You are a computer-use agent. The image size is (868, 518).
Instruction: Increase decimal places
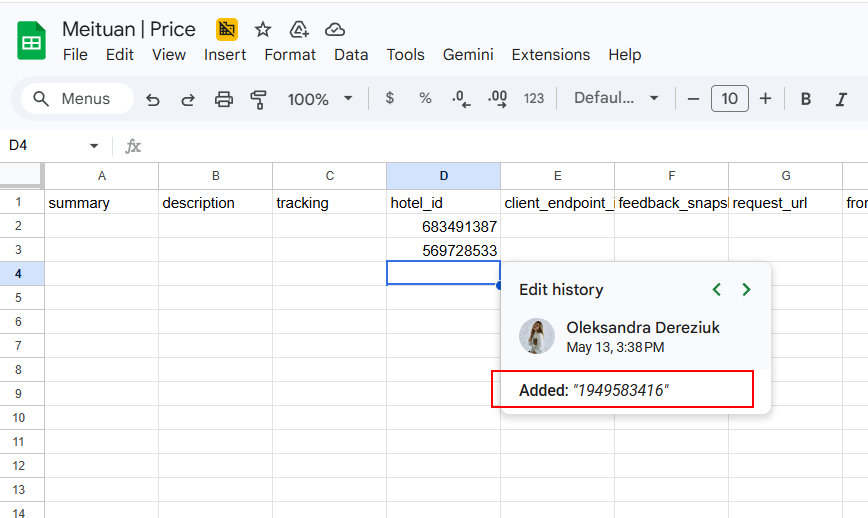coord(497,99)
